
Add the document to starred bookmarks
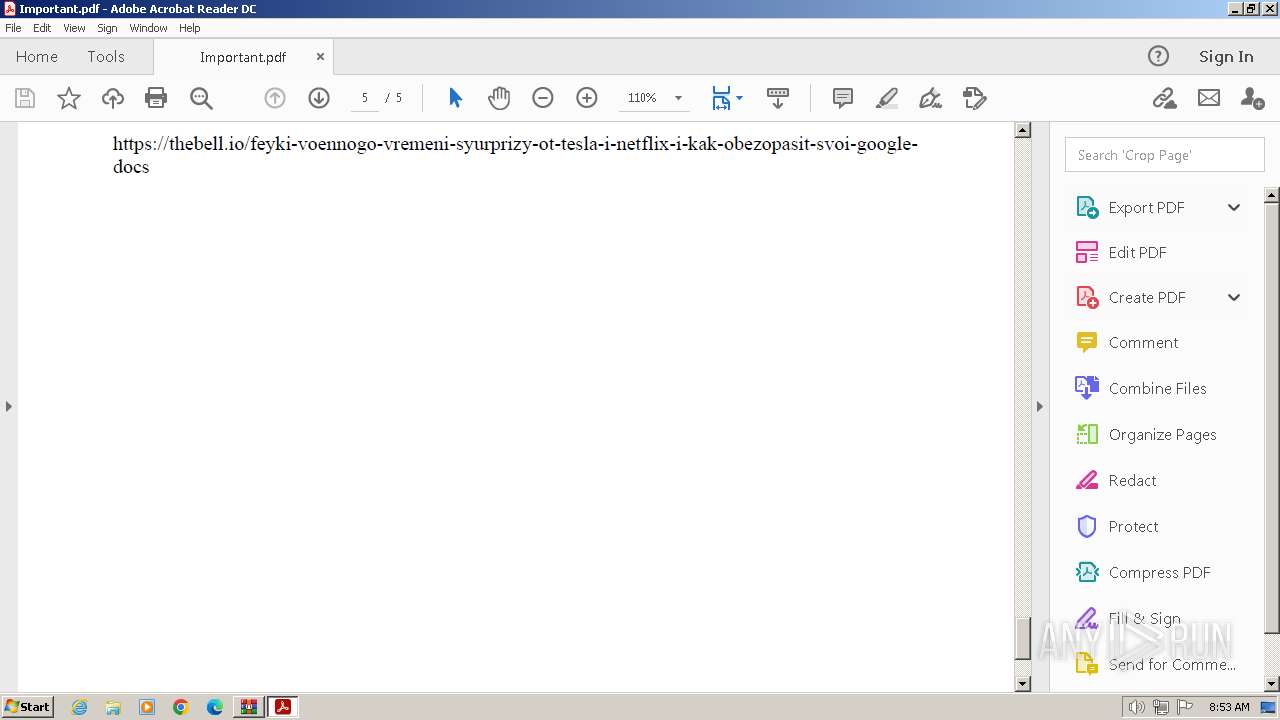69,98
